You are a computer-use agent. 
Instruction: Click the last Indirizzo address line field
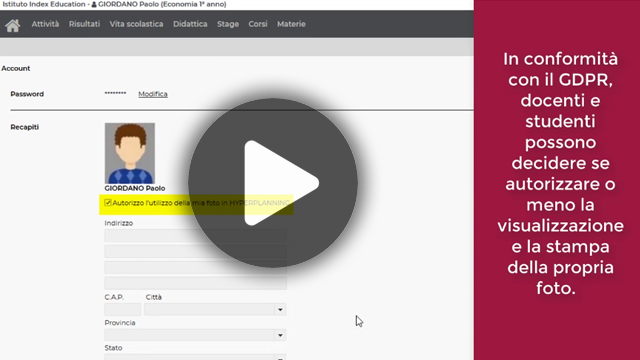click(x=196, y=283)
